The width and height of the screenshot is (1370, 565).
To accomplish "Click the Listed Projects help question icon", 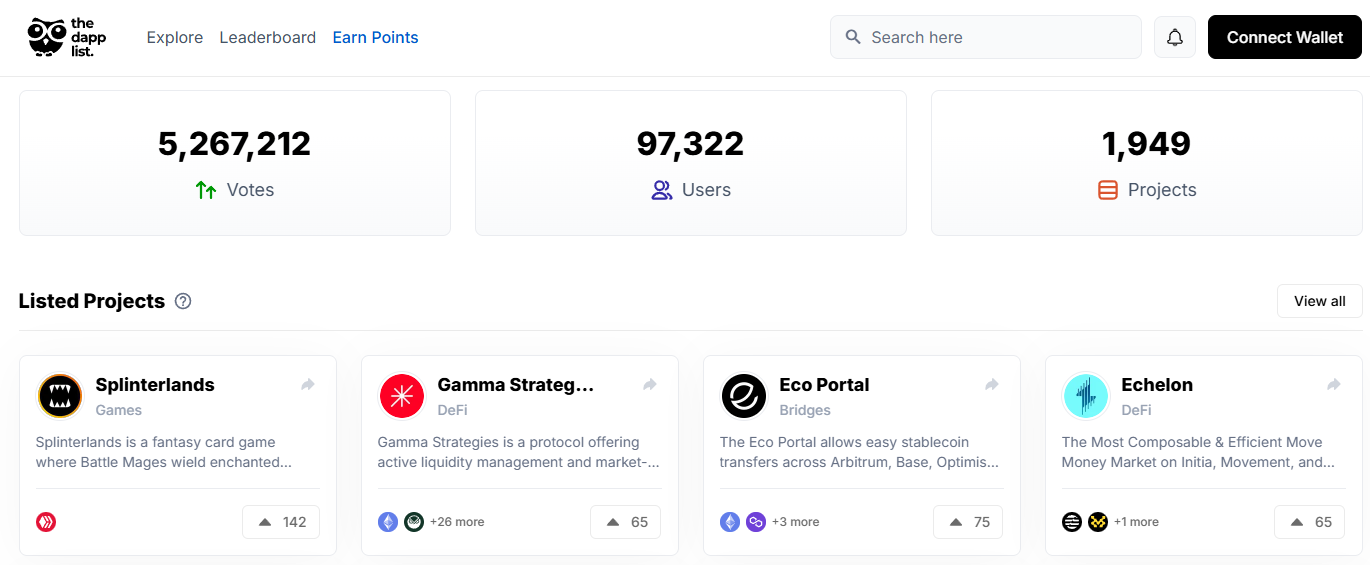I will point(183,301).
